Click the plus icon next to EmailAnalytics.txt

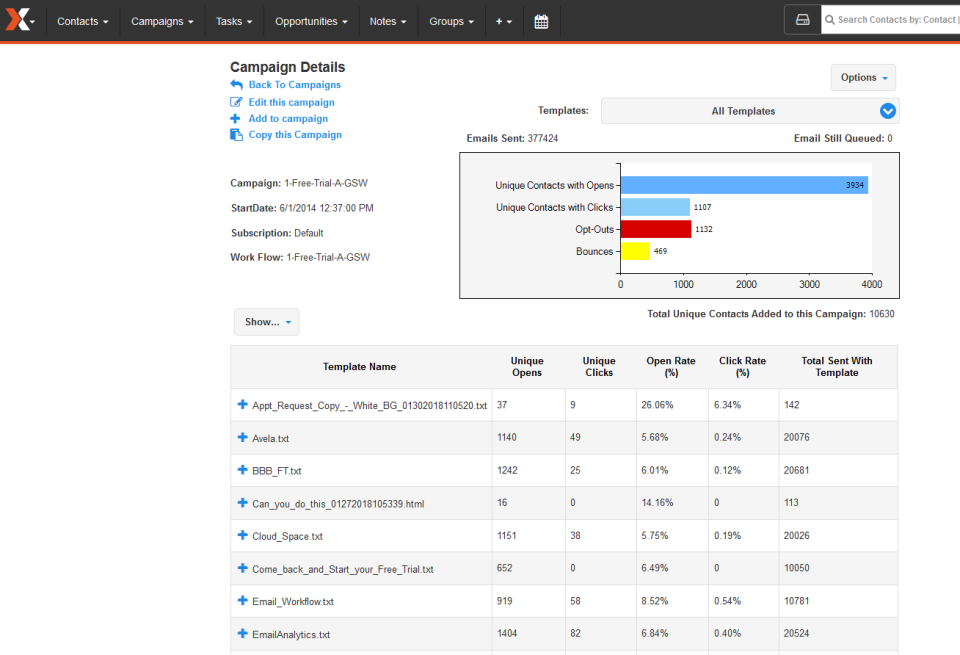[241, 633]
